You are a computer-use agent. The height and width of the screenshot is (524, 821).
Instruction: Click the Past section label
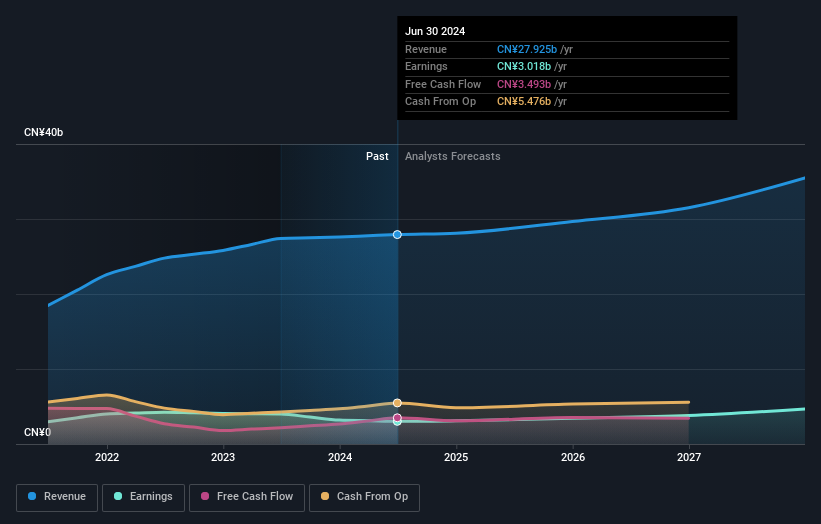377,157
